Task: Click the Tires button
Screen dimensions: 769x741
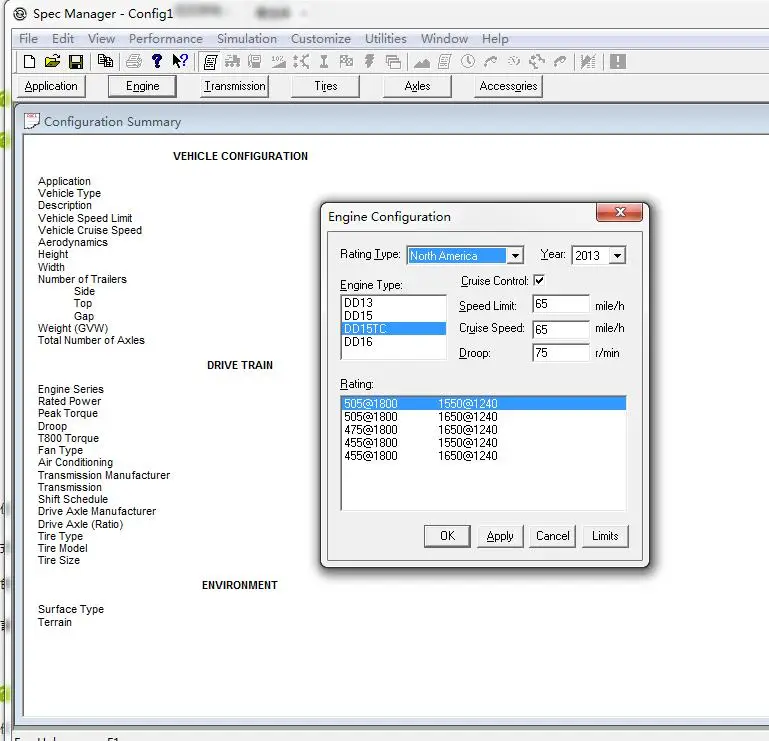Action: [x=326, y=86]
